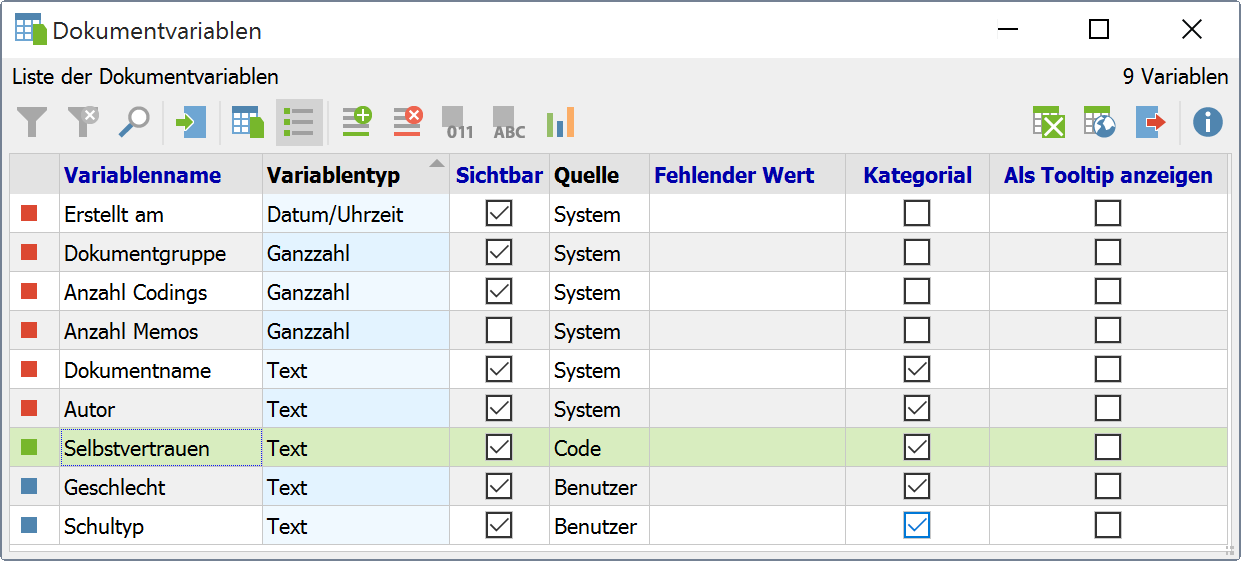This screenshot has width=1241, height=561.
Task: Switch to data editor table icon
Action: coord(247,122)
